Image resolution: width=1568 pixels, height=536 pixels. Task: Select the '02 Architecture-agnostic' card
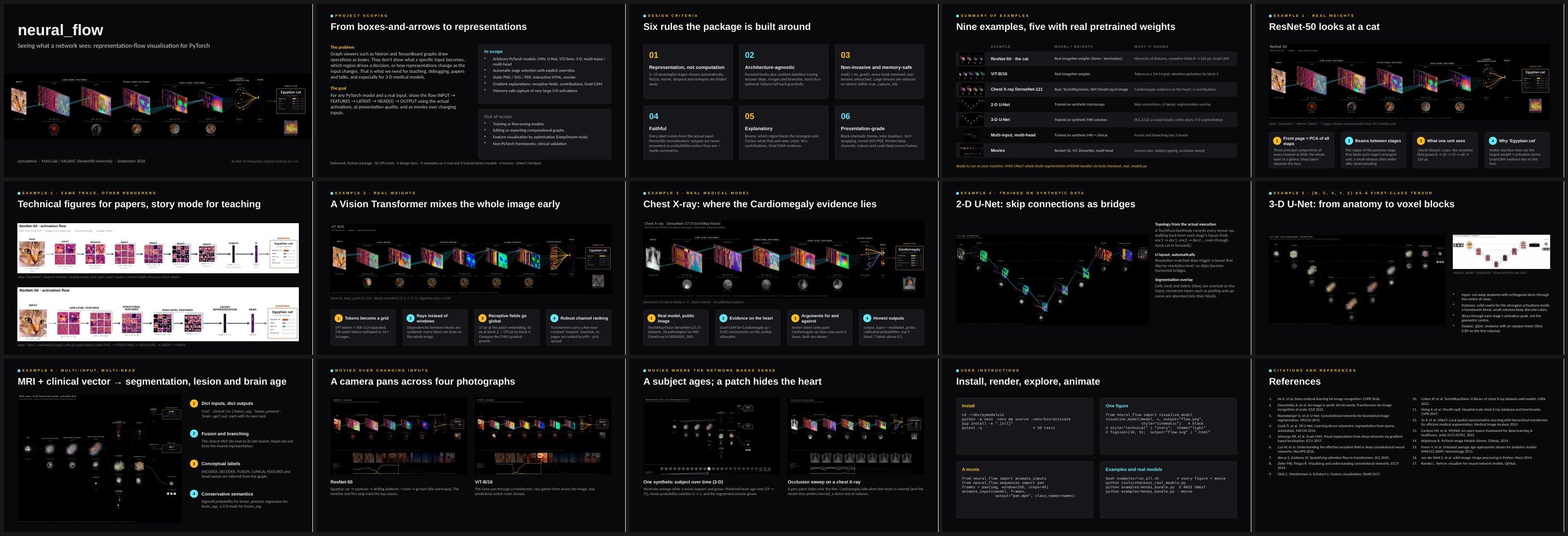coord(783,71)
